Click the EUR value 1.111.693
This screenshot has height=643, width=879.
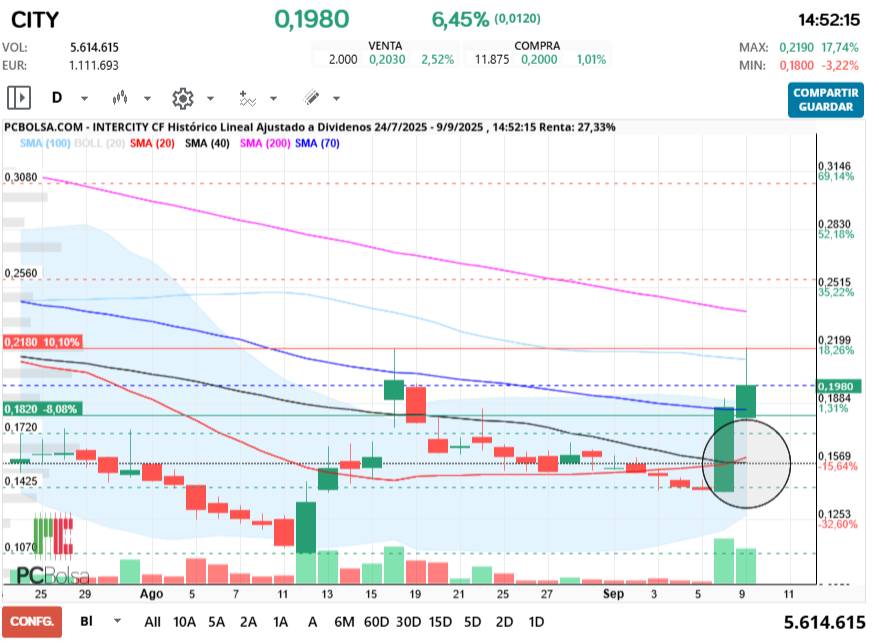click(x=94, y=66)
